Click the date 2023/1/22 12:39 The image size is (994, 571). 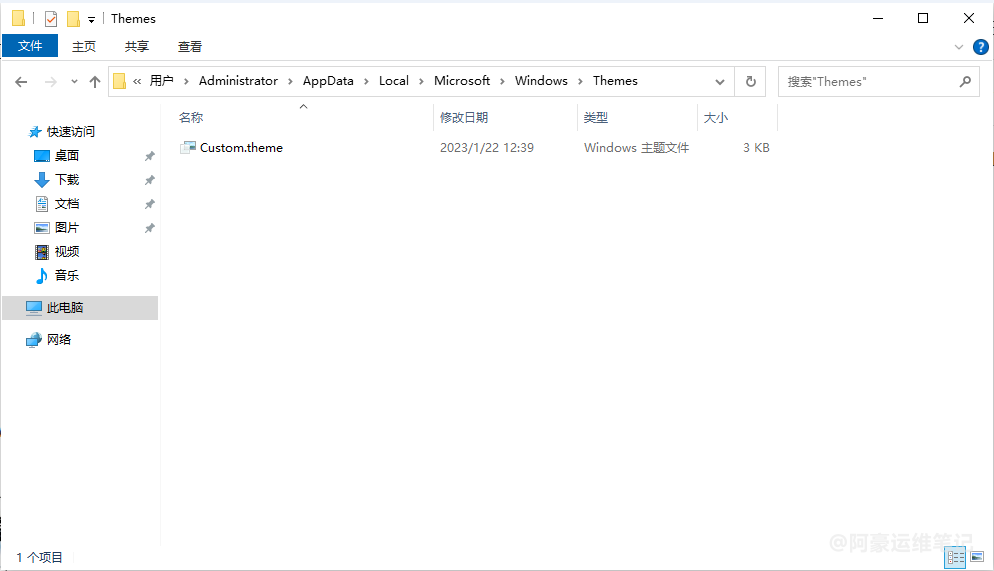[x=487, y=148]
